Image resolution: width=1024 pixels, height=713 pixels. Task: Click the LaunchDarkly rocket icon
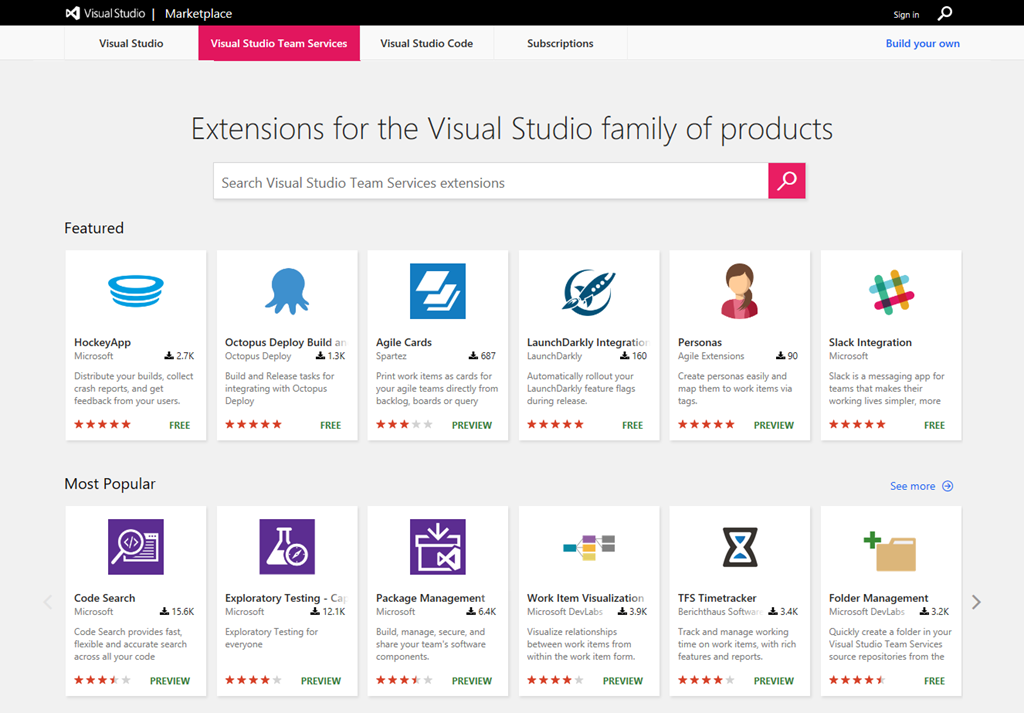[x=588, y=291]
